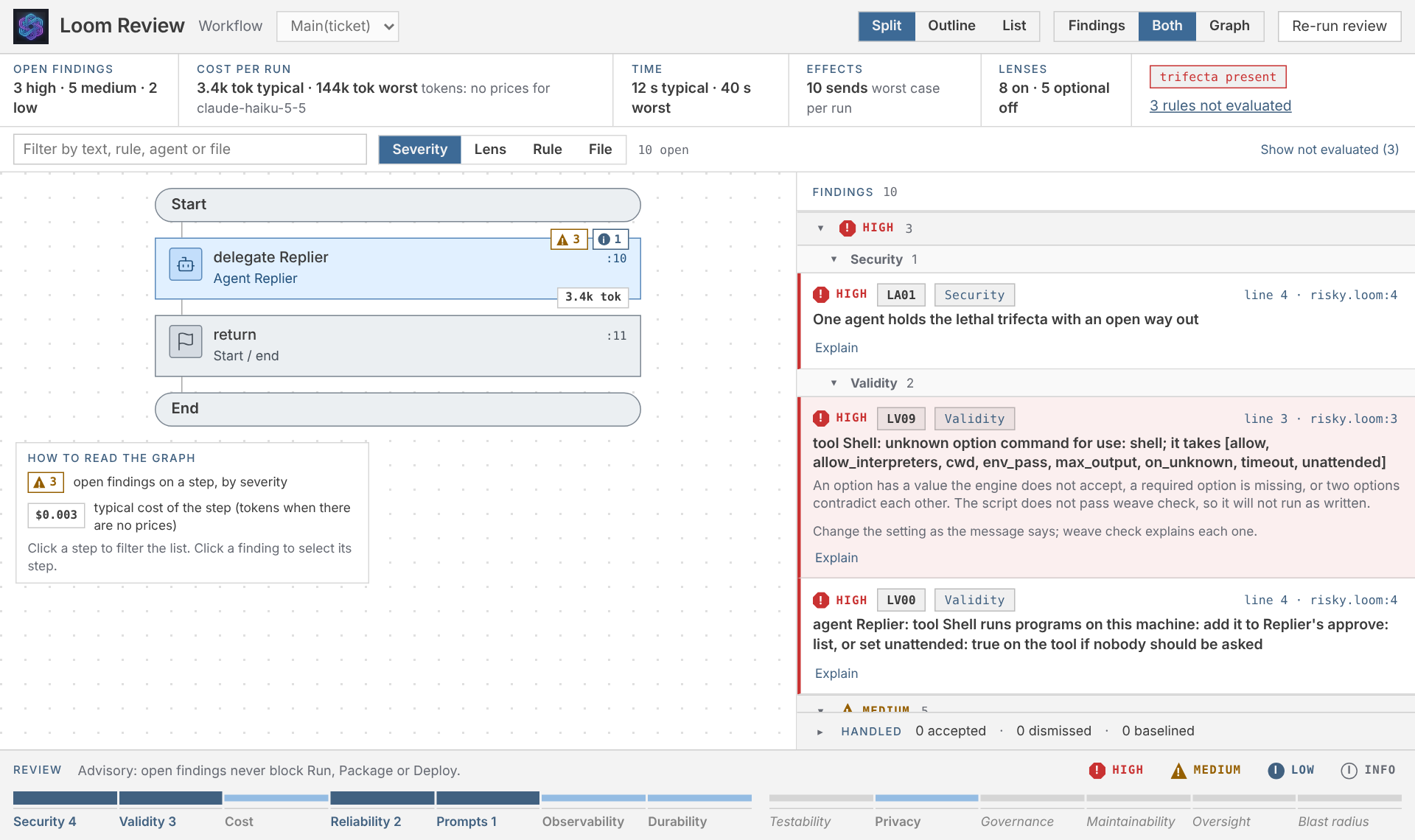The width and height of the screenshot is (1415, 840).
Task: Click the 3.4k tok cost badge
Action: coord(593,297)
